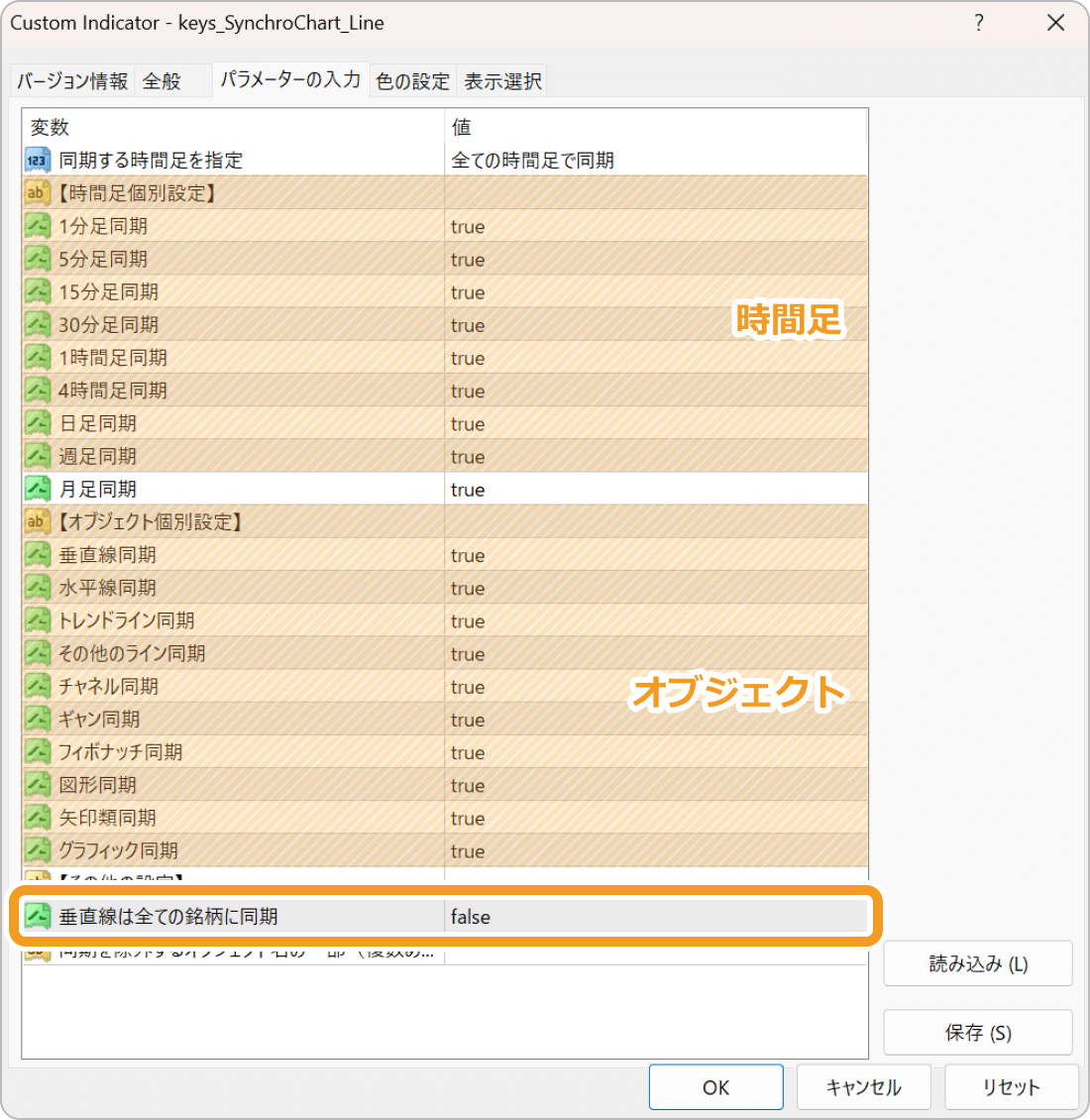Click the icon next to 1時間足同期
1090x1120 pixels.
37,357
